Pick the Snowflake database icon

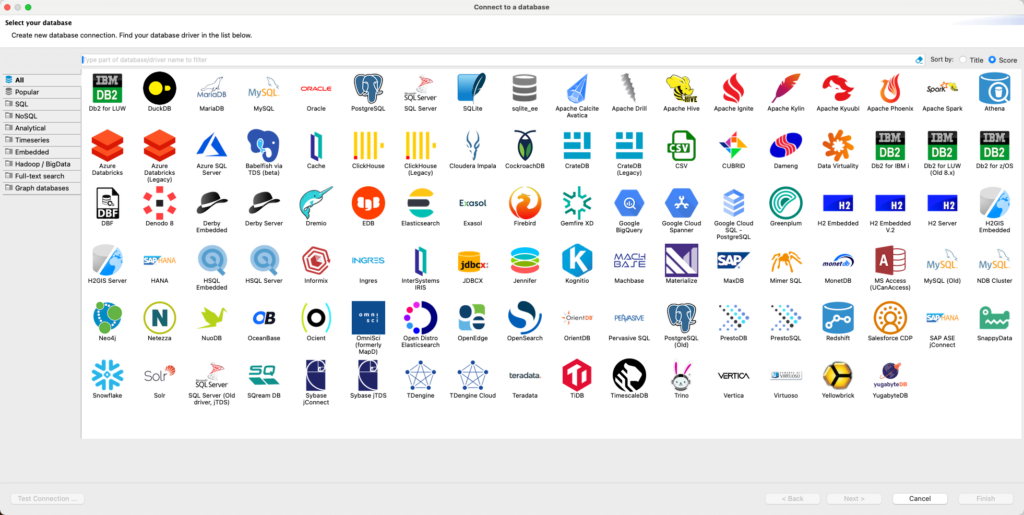[x=107, y=375]
